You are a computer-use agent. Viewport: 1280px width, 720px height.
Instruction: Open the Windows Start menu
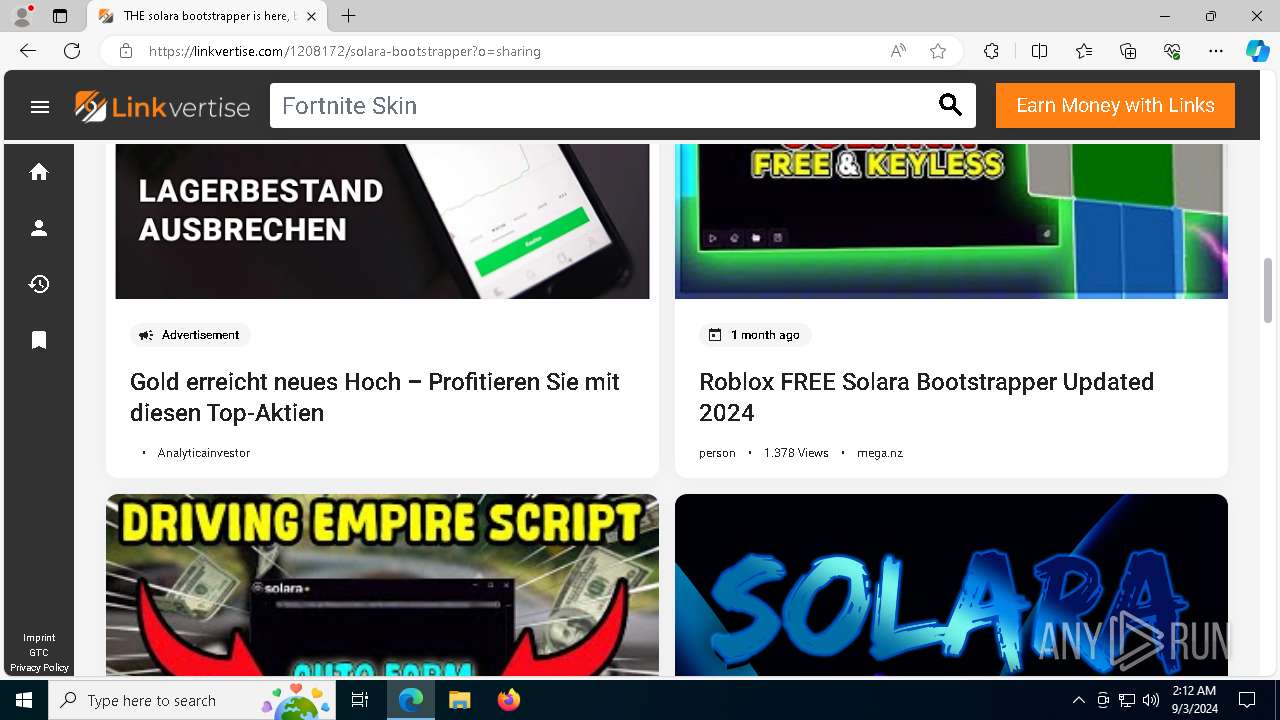pos(24,700)
